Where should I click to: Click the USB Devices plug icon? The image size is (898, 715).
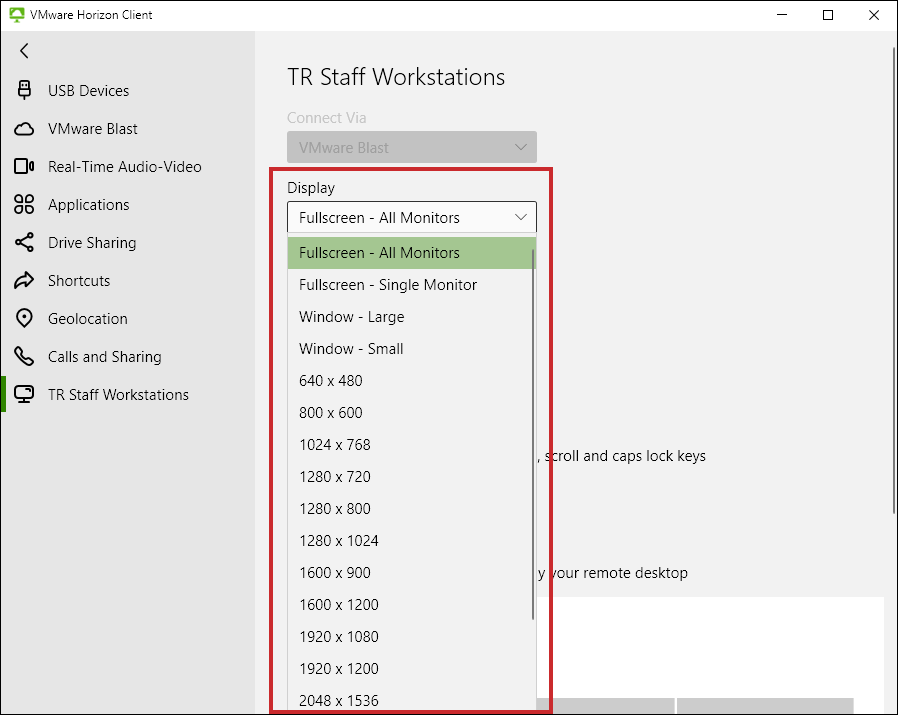pyautogui.click(x=24, y=91)
